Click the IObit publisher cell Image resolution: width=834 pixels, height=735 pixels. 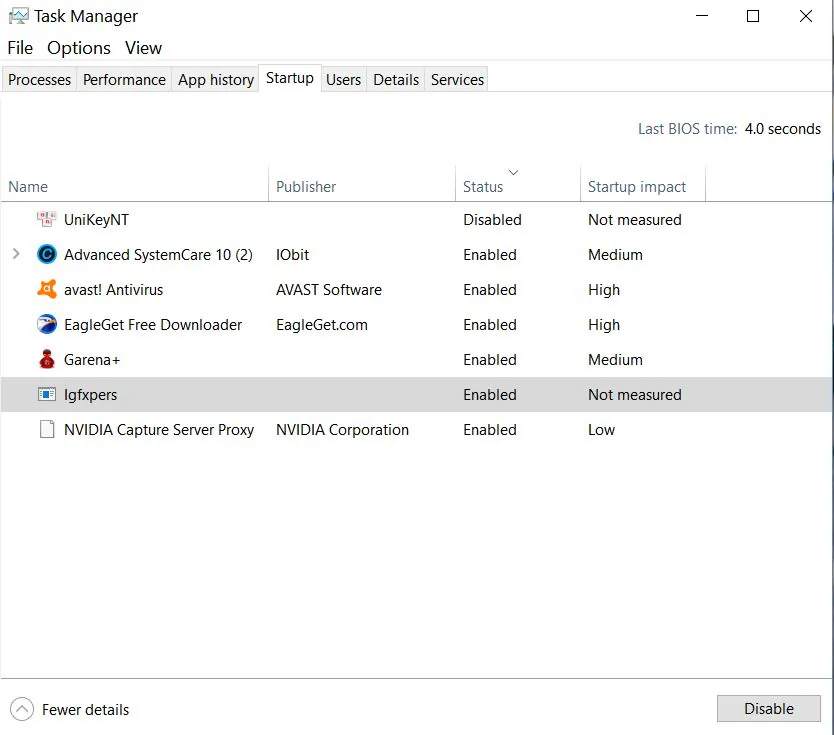[x=293, y=255]
